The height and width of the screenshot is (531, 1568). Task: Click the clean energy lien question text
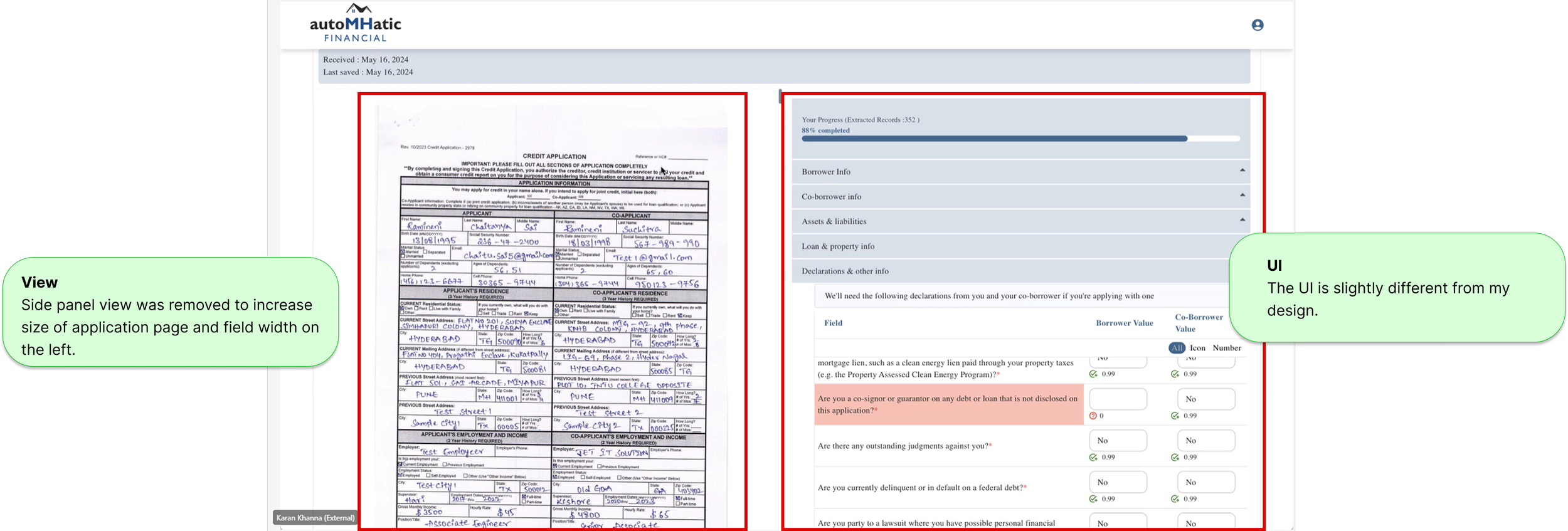tap(945, 369)
